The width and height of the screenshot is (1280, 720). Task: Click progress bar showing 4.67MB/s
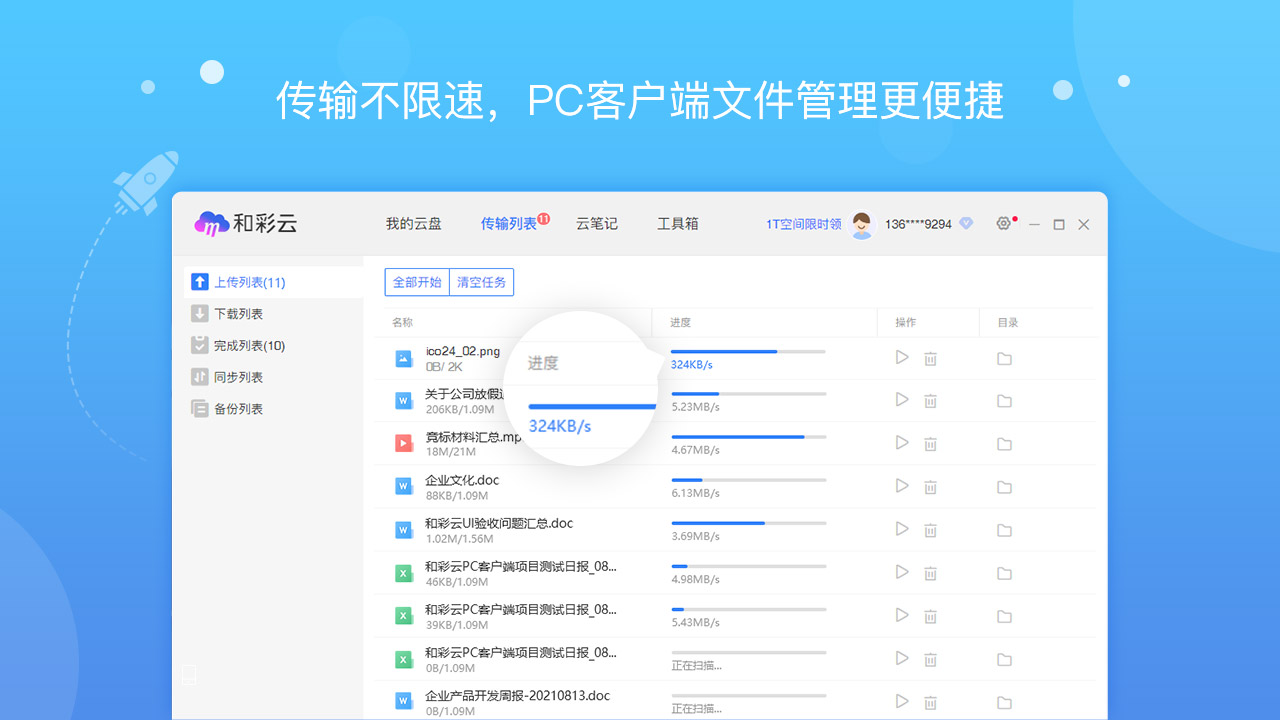point(748,437)
